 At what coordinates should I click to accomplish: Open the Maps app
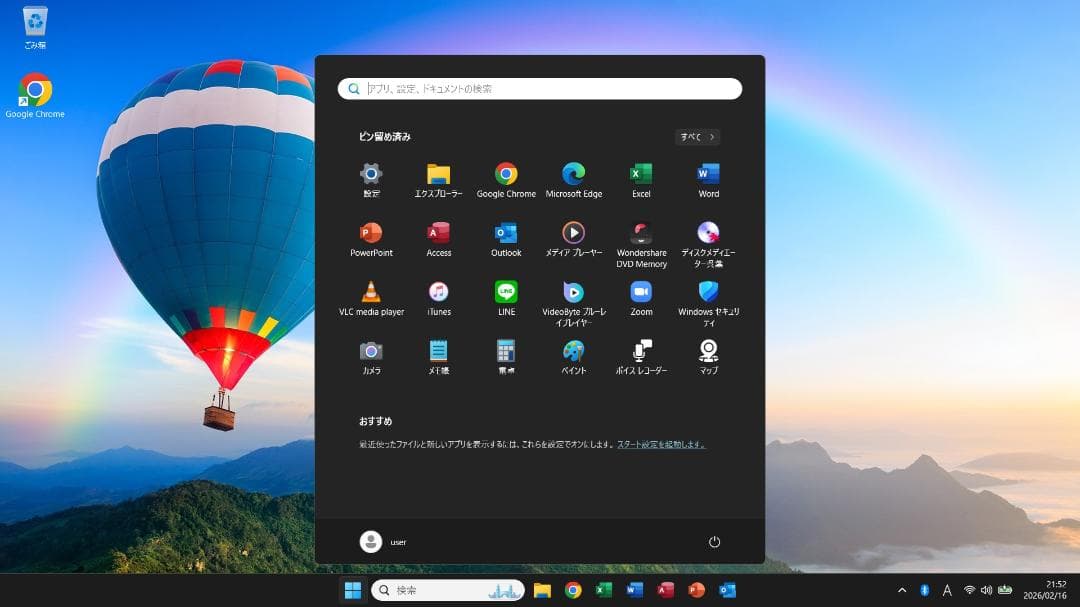click(x=709, y=358)
